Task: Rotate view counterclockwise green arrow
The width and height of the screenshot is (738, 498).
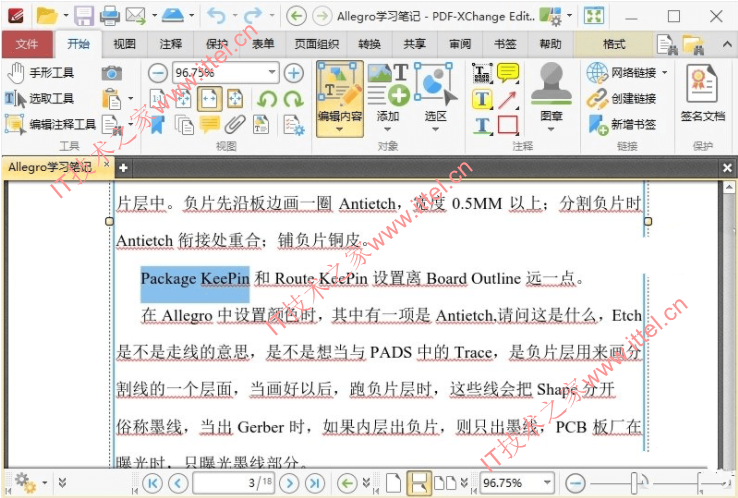Action: click(x=268, y=99)
